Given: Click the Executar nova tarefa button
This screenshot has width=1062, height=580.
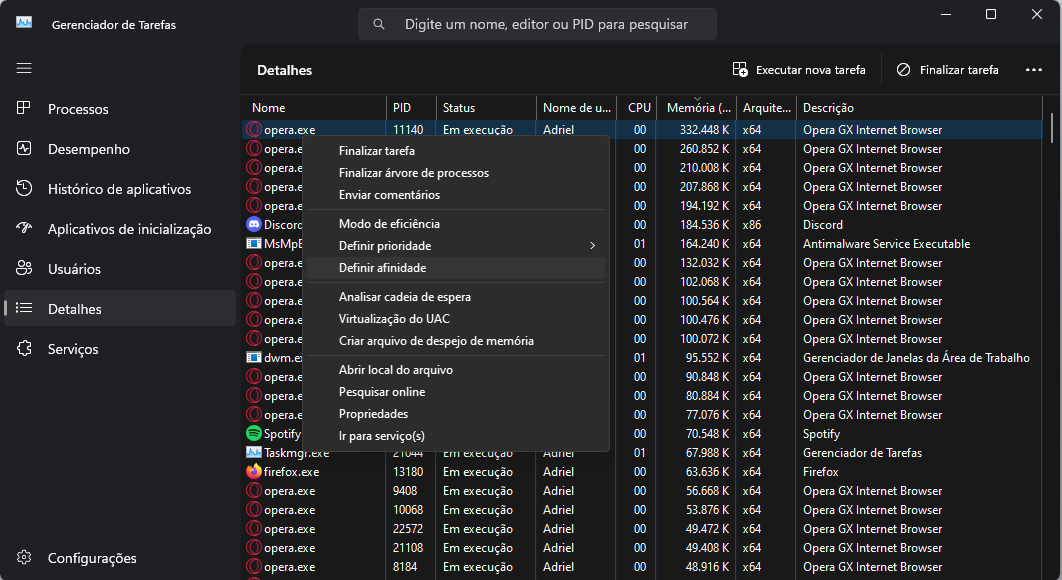Looking at the screenshot, I should coord(799,70).
